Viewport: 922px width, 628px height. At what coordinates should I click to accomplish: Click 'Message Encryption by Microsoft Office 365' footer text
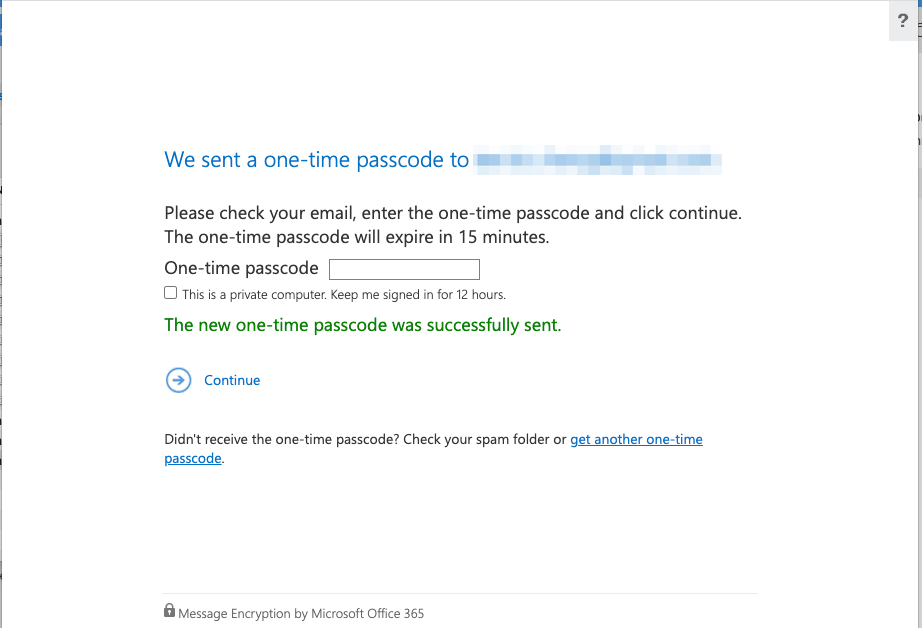click(301, 613)
